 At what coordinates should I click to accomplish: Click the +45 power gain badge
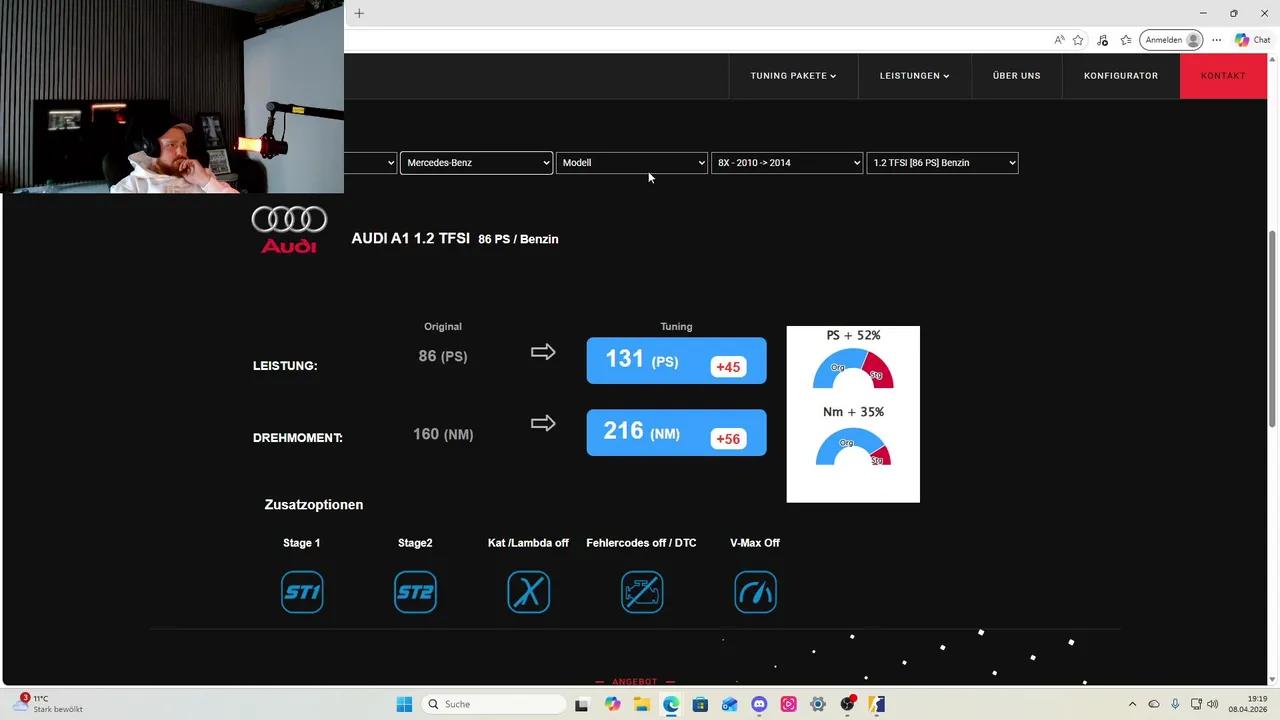point(728,367)
